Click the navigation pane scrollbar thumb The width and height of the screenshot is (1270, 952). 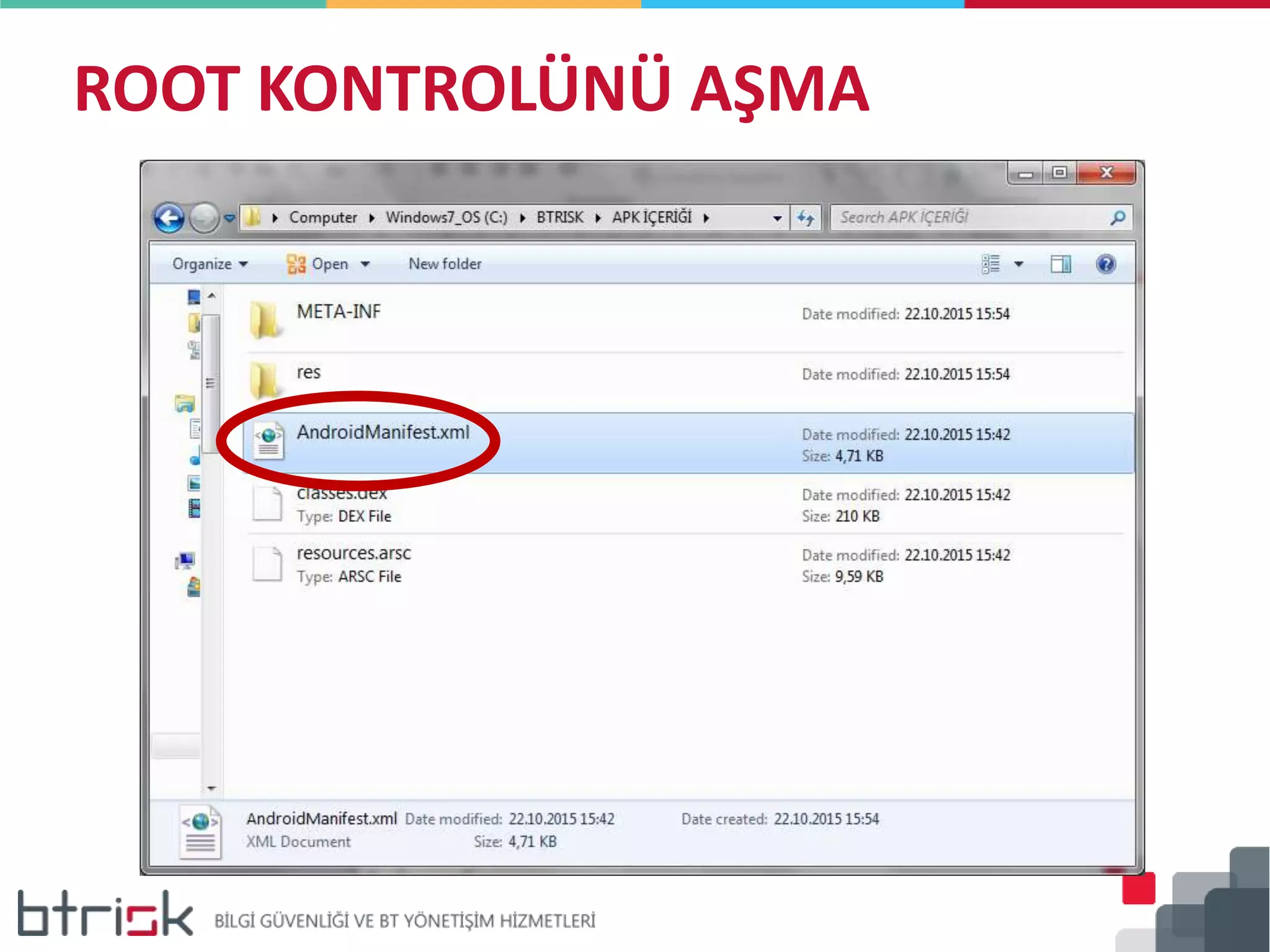[211, 384]
